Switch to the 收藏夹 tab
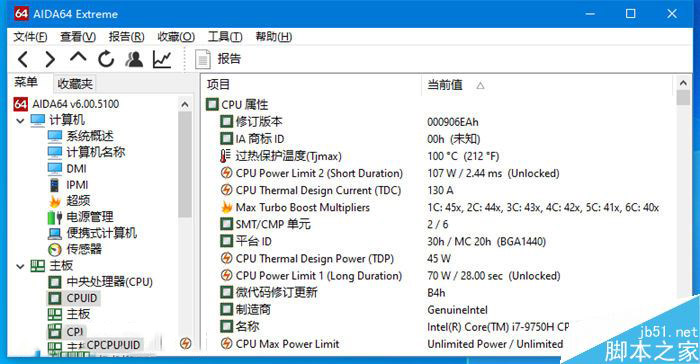700x364 pixels. pyautogui.click(x=75, y=84)
